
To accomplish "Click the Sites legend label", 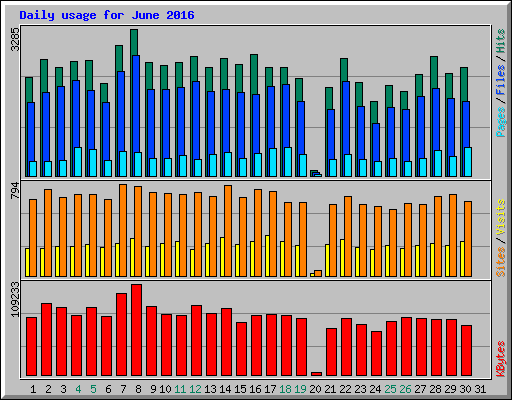I will coord(501,262).
